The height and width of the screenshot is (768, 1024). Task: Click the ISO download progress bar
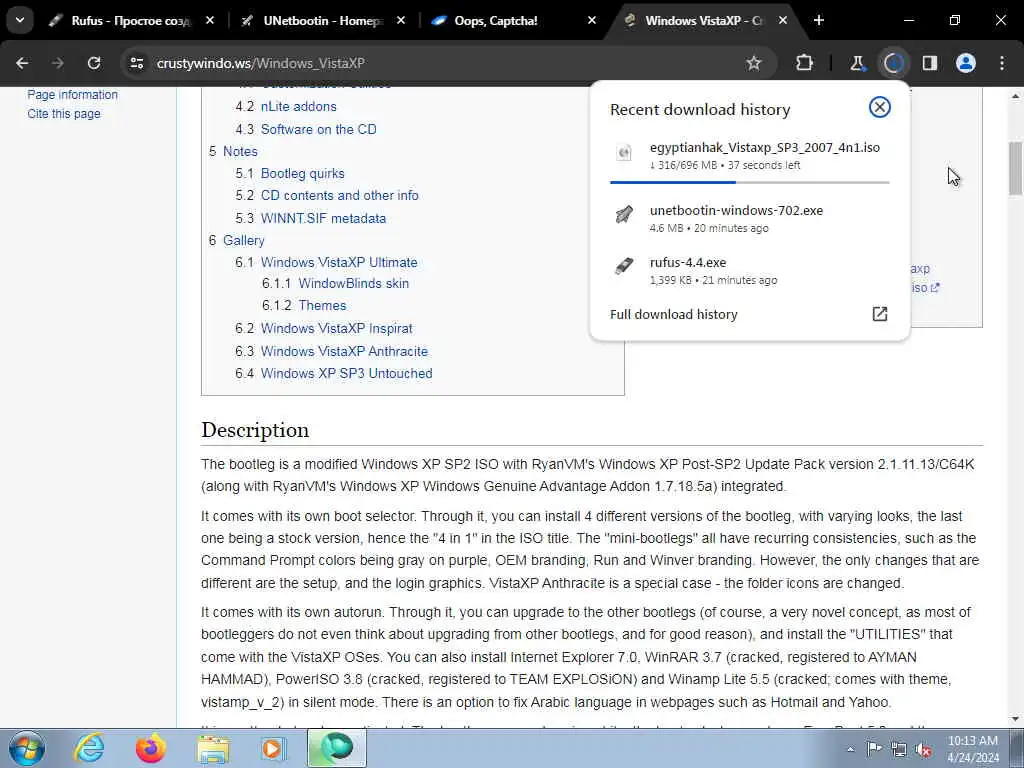pyautogui.click(x=750, y=182)
